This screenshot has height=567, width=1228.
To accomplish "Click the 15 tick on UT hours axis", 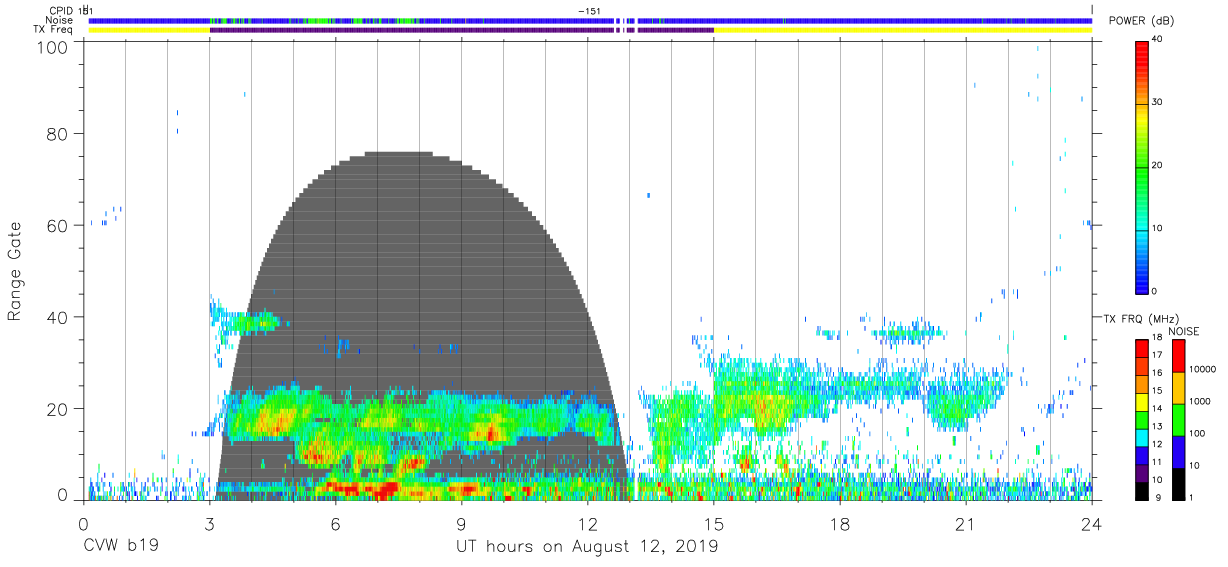I will pos(714,524).
